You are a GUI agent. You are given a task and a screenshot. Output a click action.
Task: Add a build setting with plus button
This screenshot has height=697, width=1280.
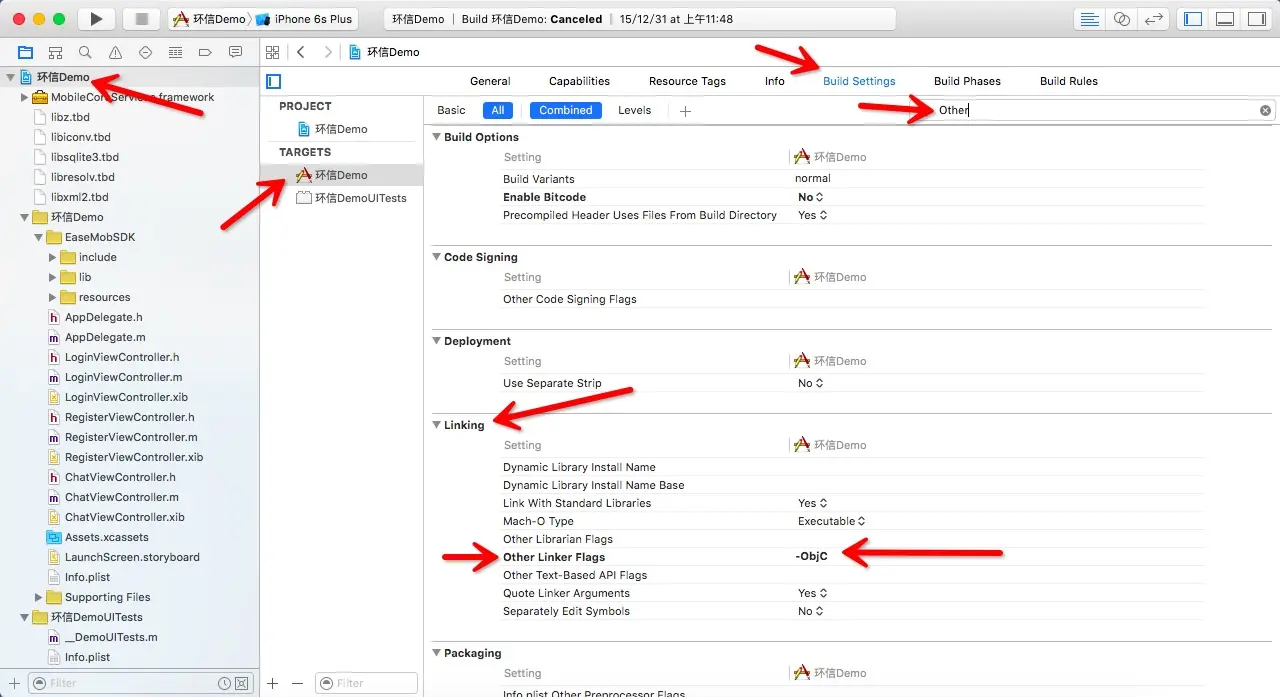685,111
